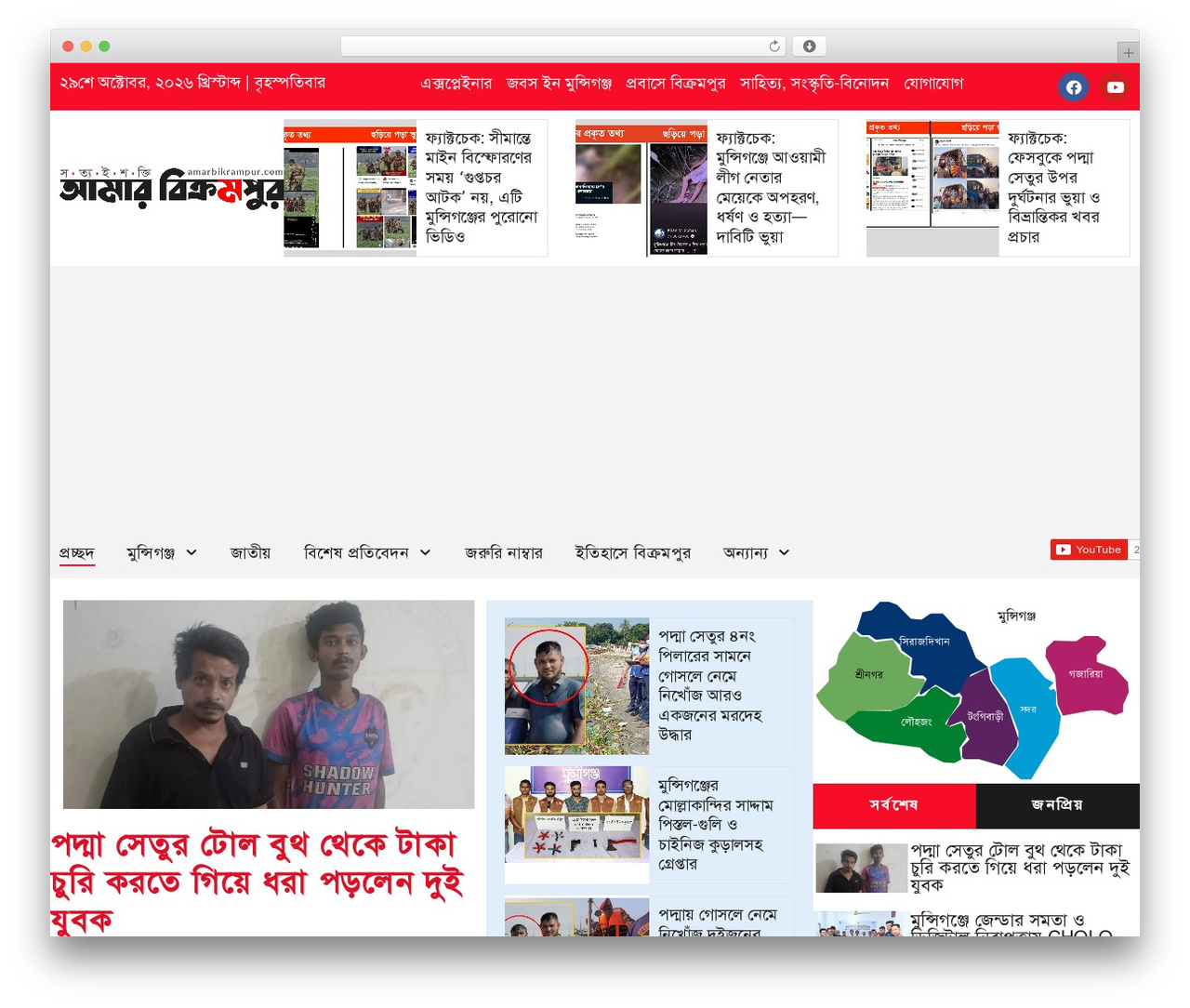1190x1008 pixels.
Task: Select শ্রীনগর on the district map
Action: [868, 674]
